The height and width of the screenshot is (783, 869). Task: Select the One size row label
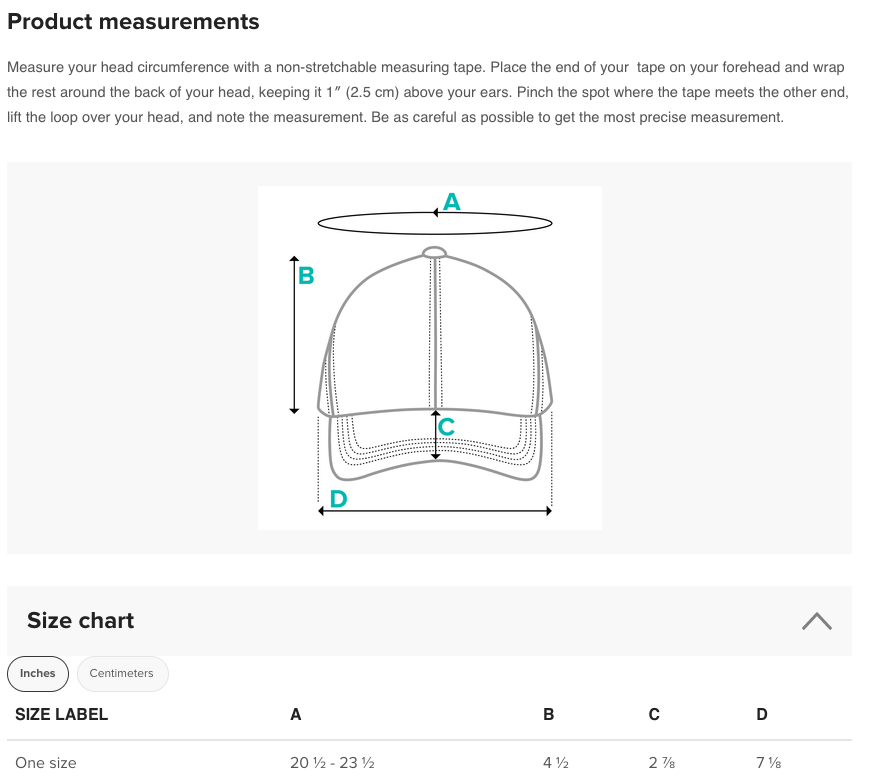point(46,763)
